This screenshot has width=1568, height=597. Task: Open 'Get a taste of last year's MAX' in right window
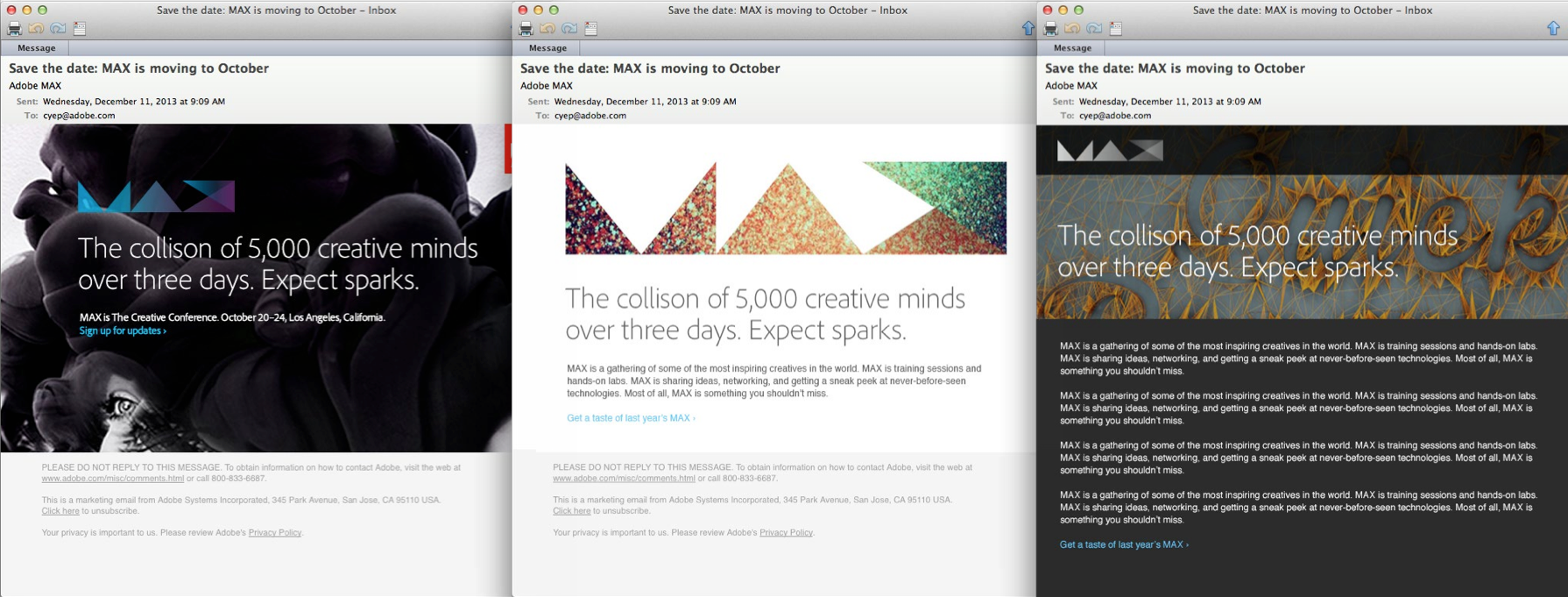1124,544
